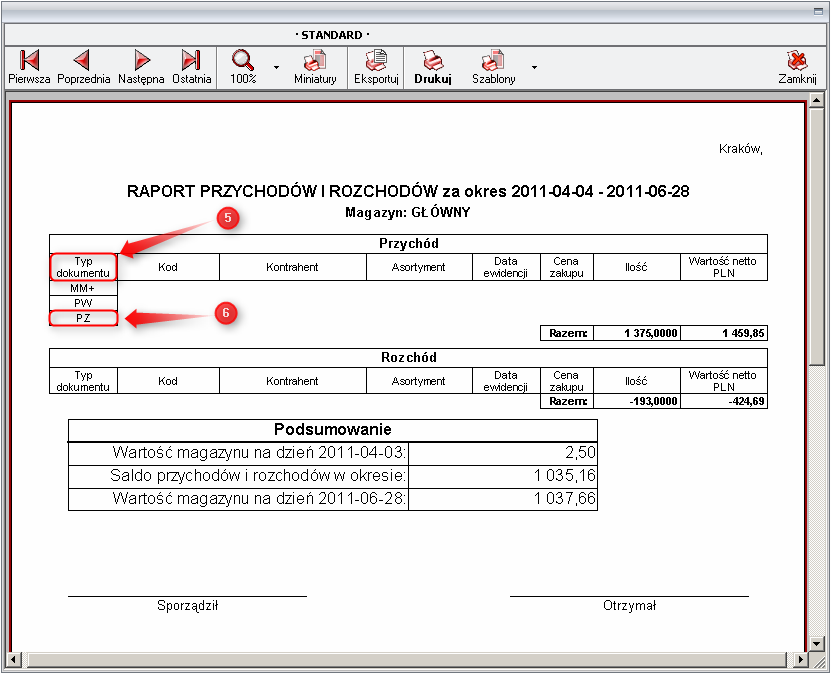Expand the zoom level dropdown arrow
Viewport: 831px width, 674px height.
(276, 67)
